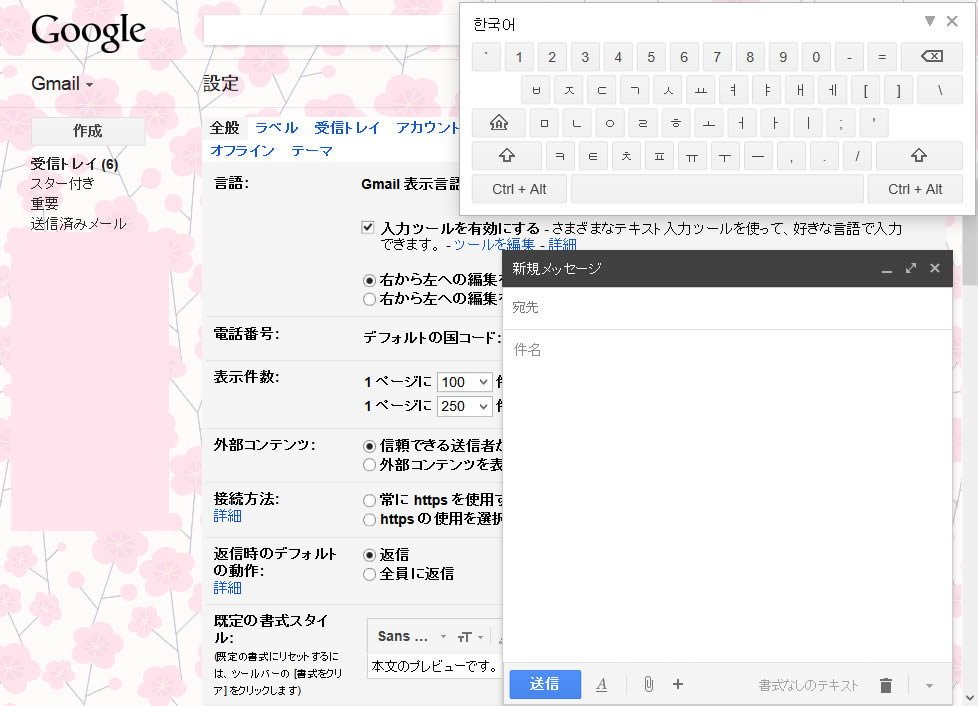Select 常に https を使用 radio option

369,500
